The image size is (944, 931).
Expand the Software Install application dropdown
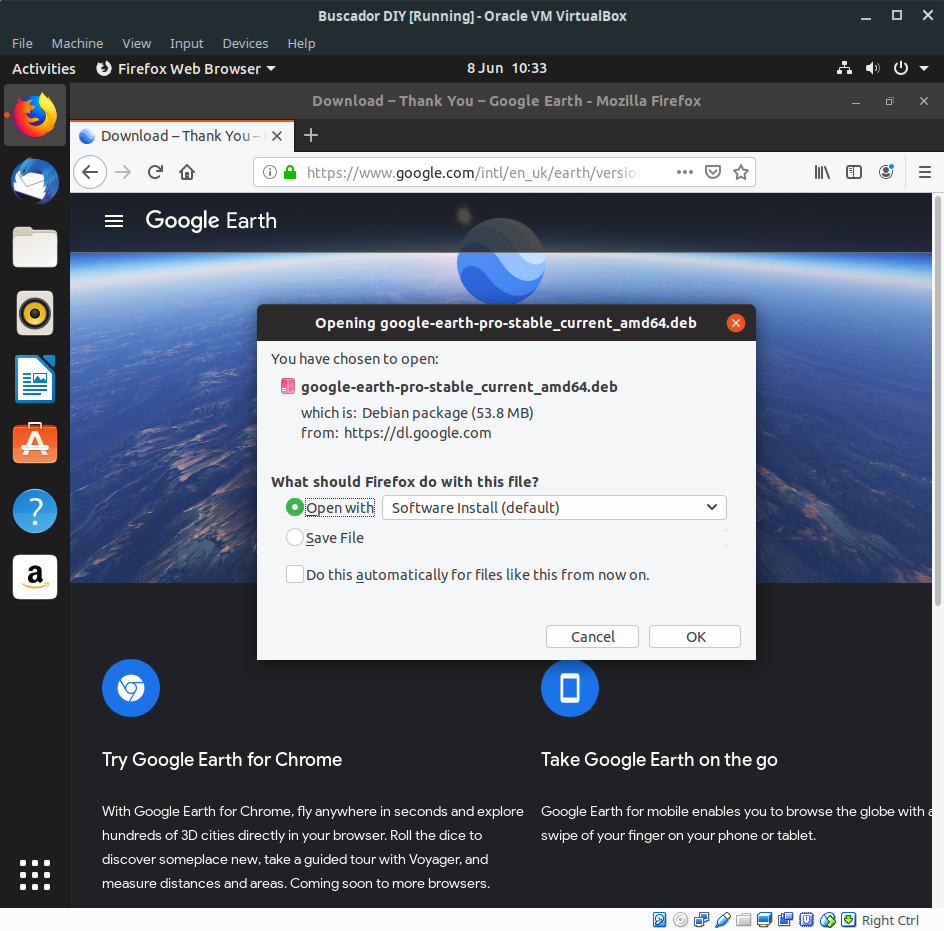554,508
